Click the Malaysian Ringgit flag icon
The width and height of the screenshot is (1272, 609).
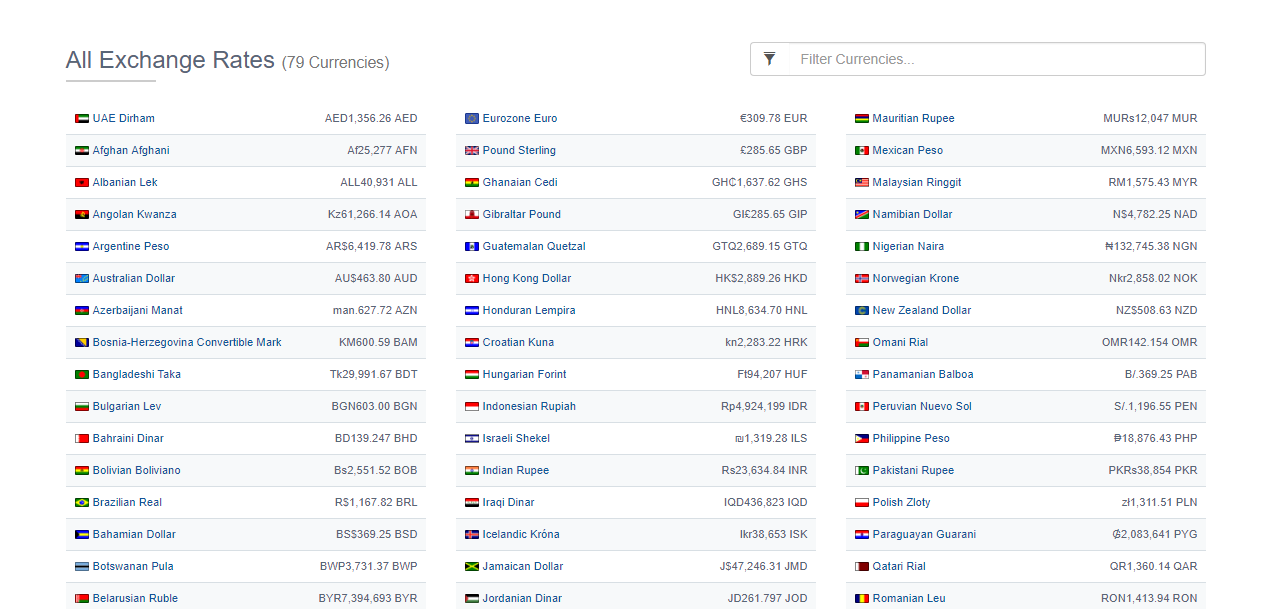click(862, 183)
